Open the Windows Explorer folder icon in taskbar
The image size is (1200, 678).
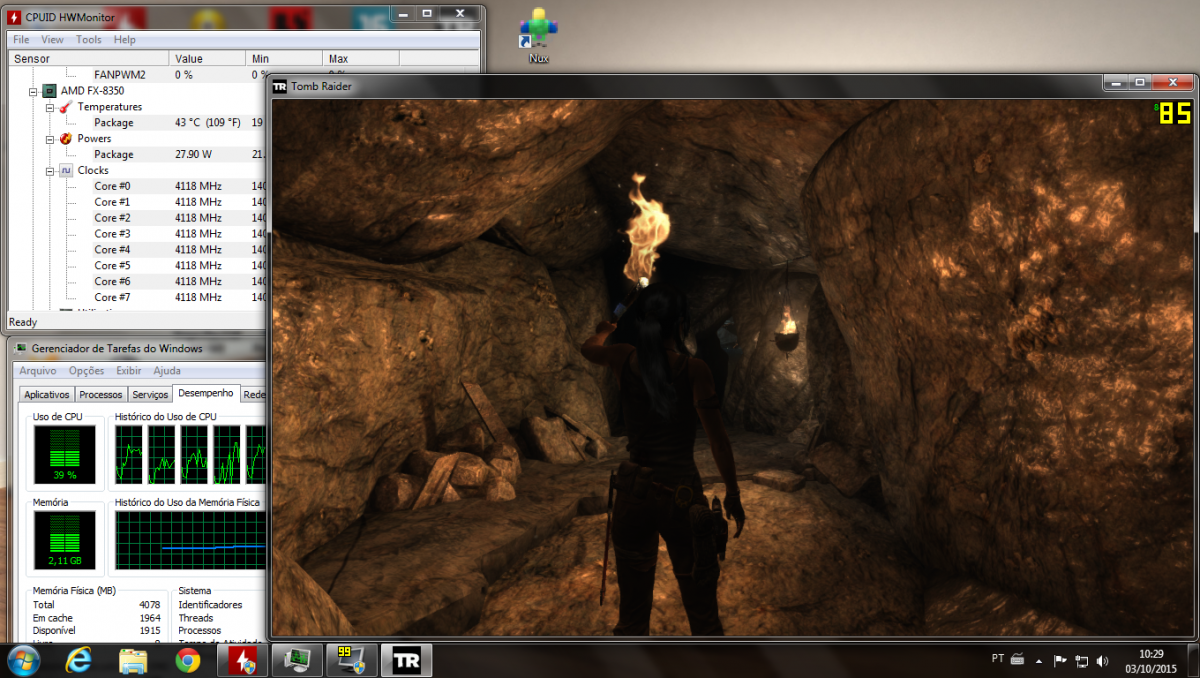(x=133, y=660)
